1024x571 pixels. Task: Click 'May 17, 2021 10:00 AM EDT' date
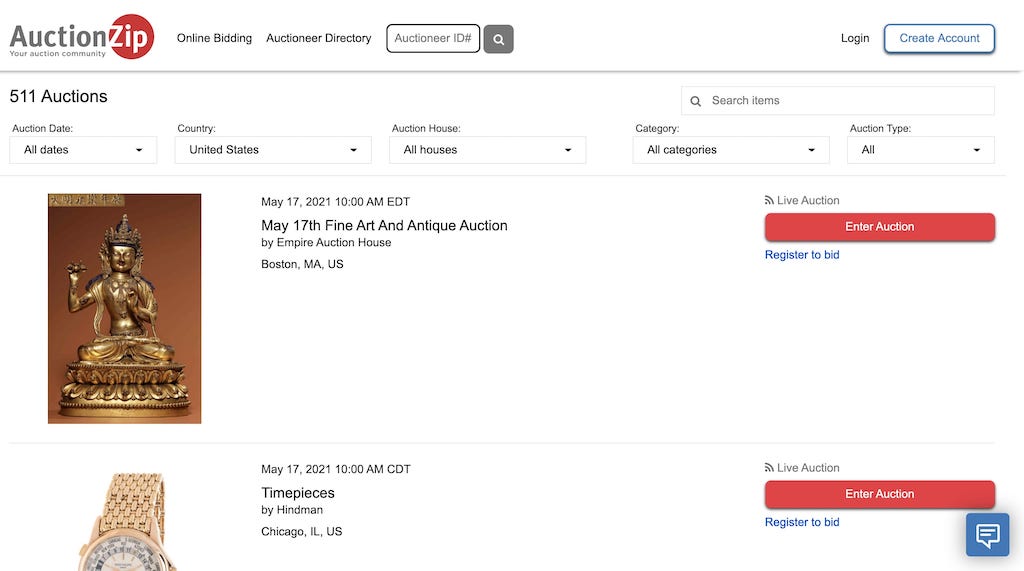coord(336,202)
